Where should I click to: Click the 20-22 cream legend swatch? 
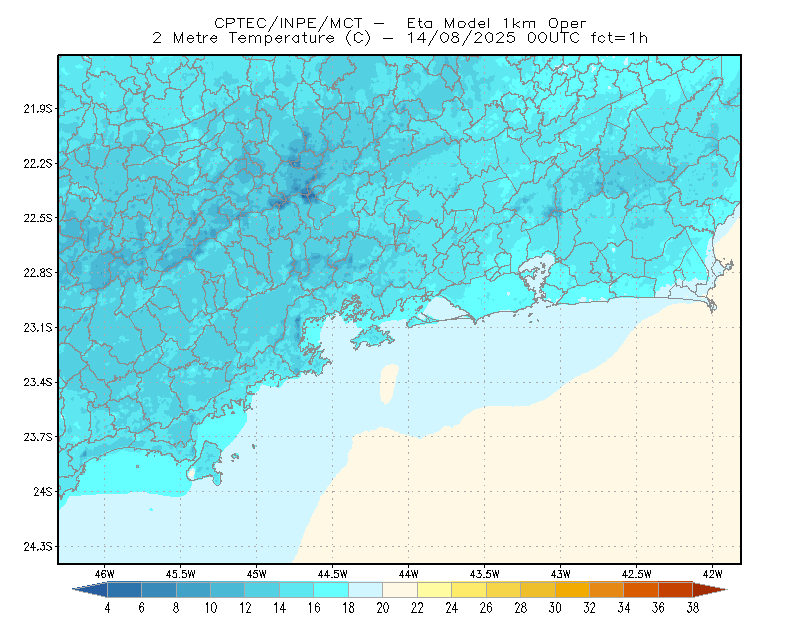tap(400, 590)
